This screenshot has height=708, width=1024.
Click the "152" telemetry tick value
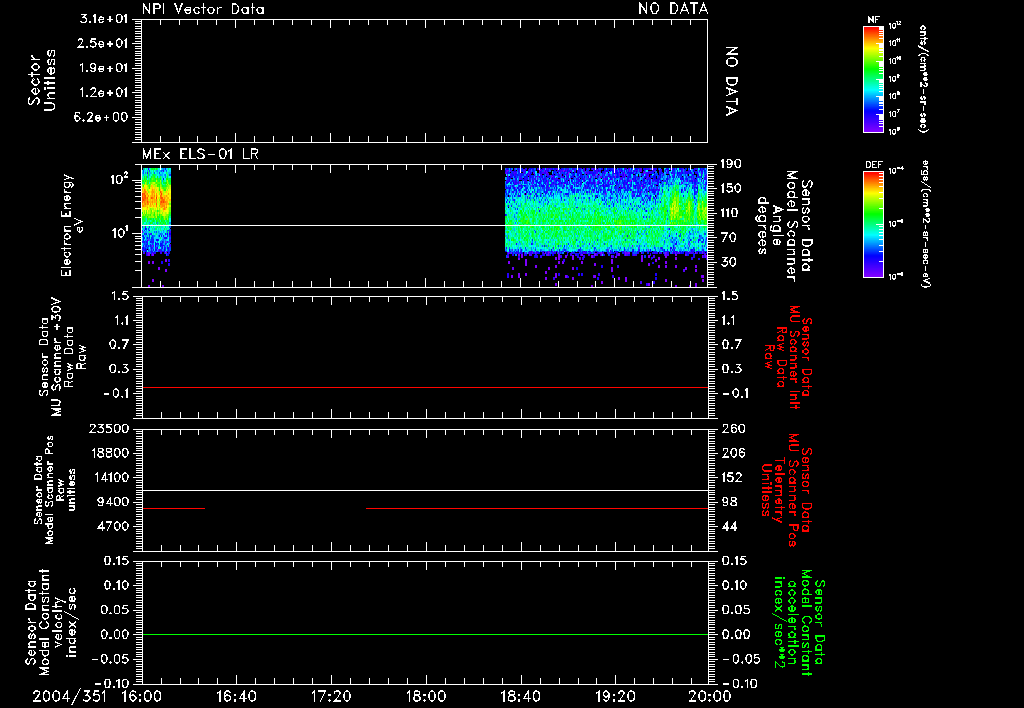[x=731, y=477]
